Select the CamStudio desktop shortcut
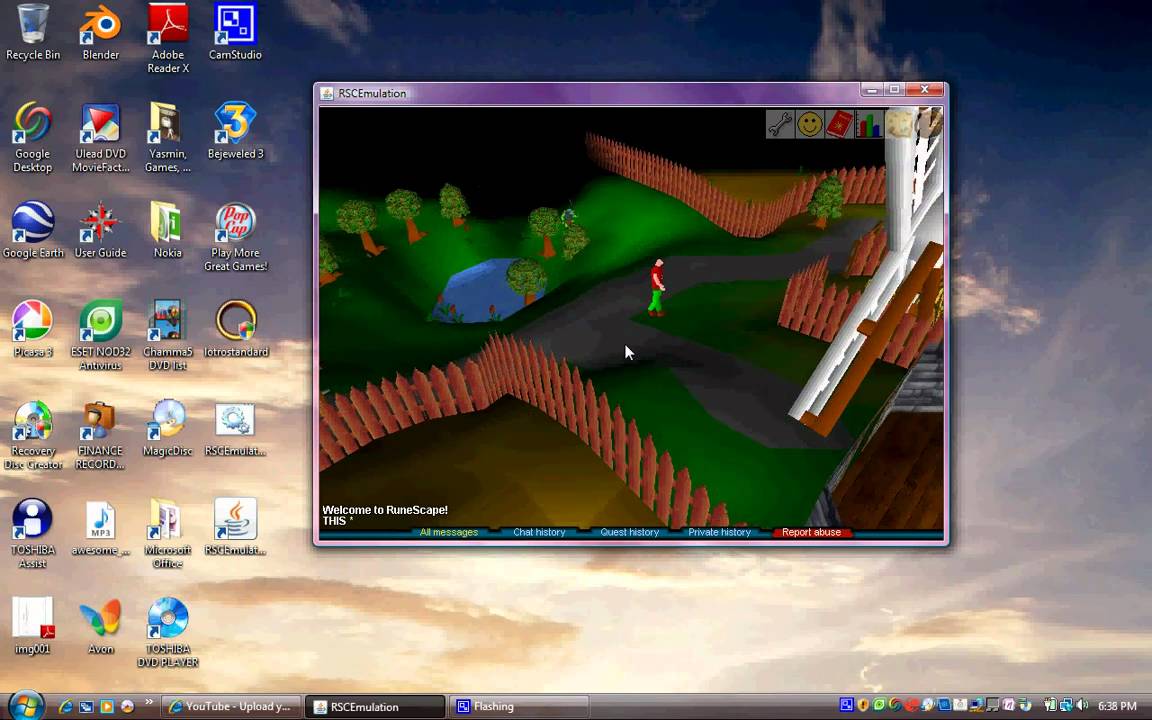The width and height of the screenshot is (1152, 720). [x=235, y=33]
